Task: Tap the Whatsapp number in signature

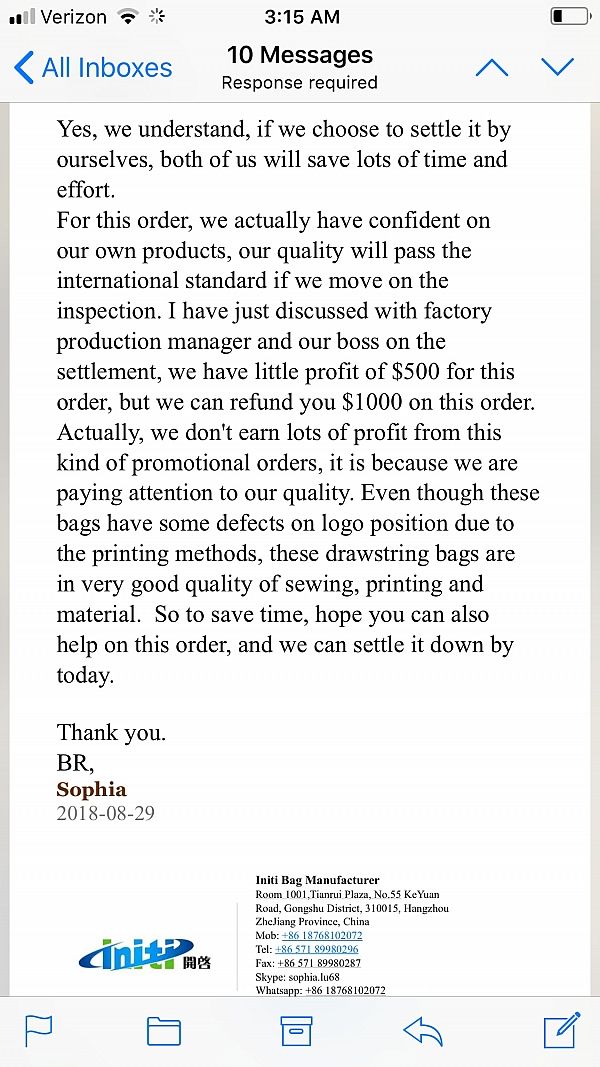Action: pos(320,990)
